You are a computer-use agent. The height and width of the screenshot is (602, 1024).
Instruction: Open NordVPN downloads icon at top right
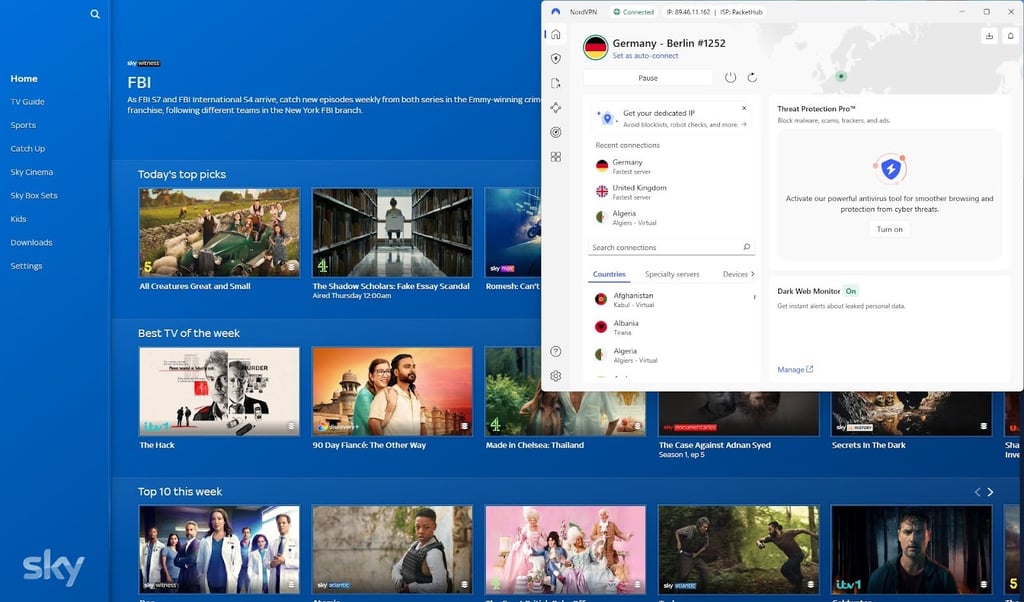(989, 36)
